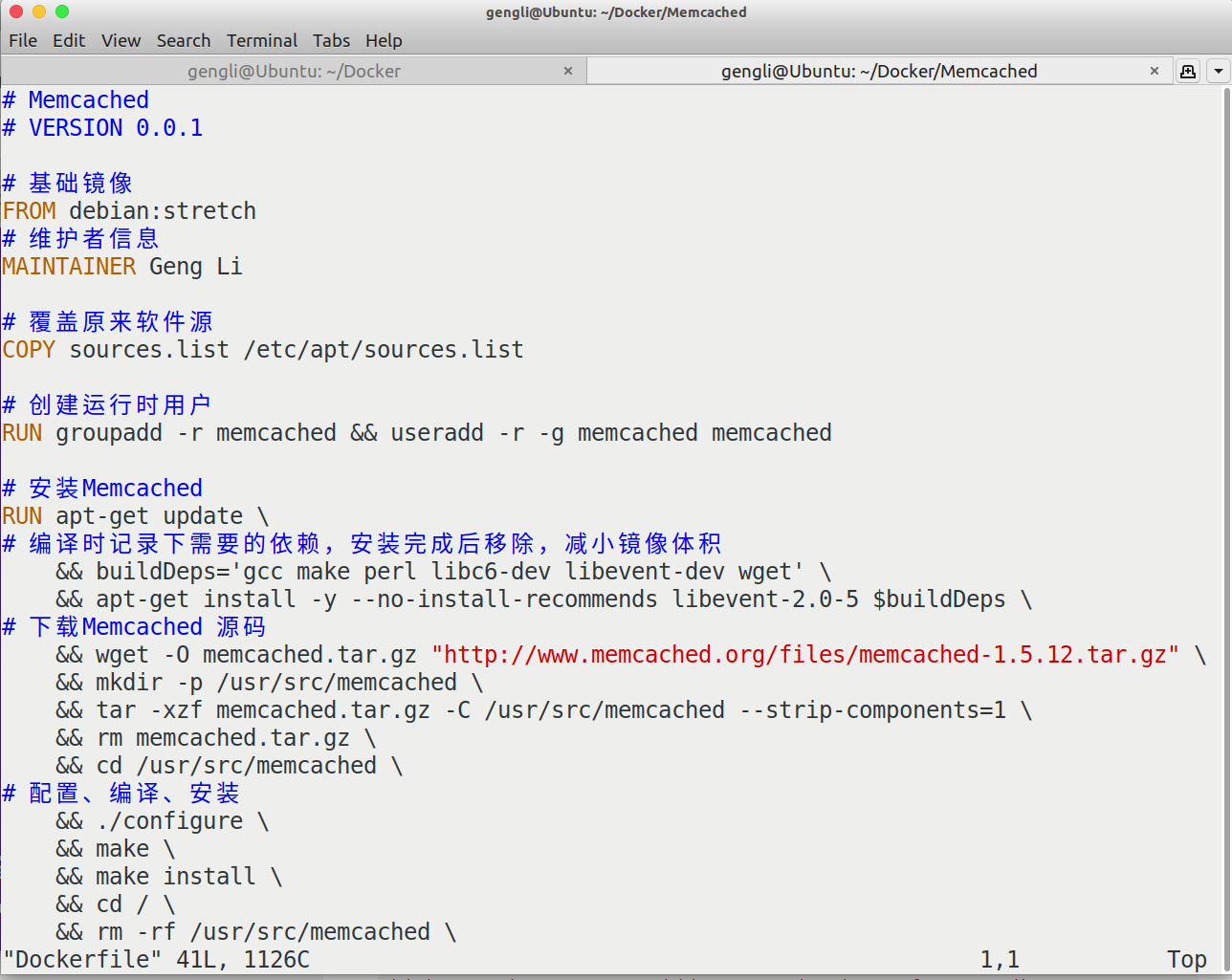Click the '"Dockerfile" 41L, 1126C' status text
Screen dimensions: 1232x980
tap(157, 960)
